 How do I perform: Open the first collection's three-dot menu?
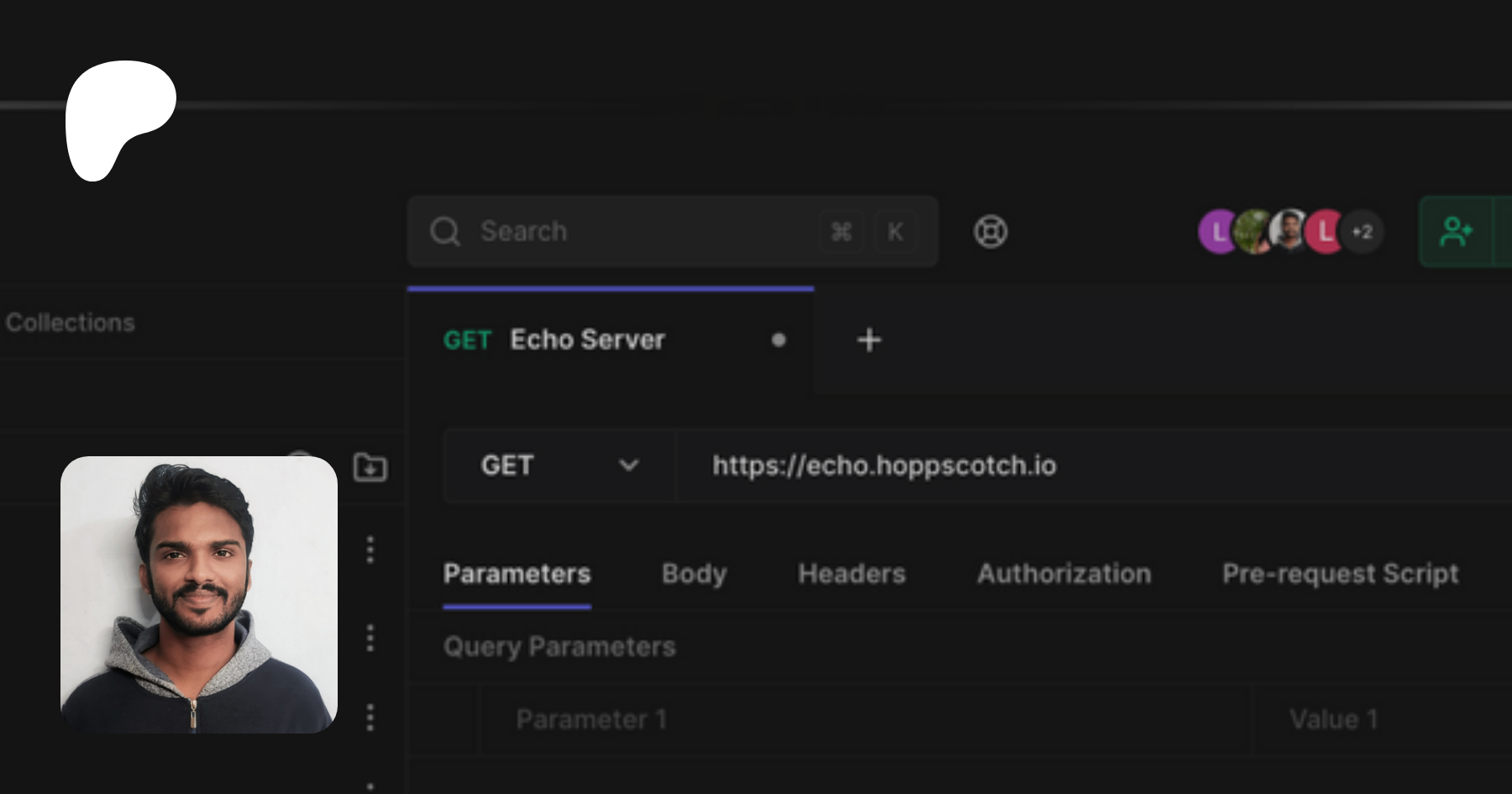click(370, 549)
